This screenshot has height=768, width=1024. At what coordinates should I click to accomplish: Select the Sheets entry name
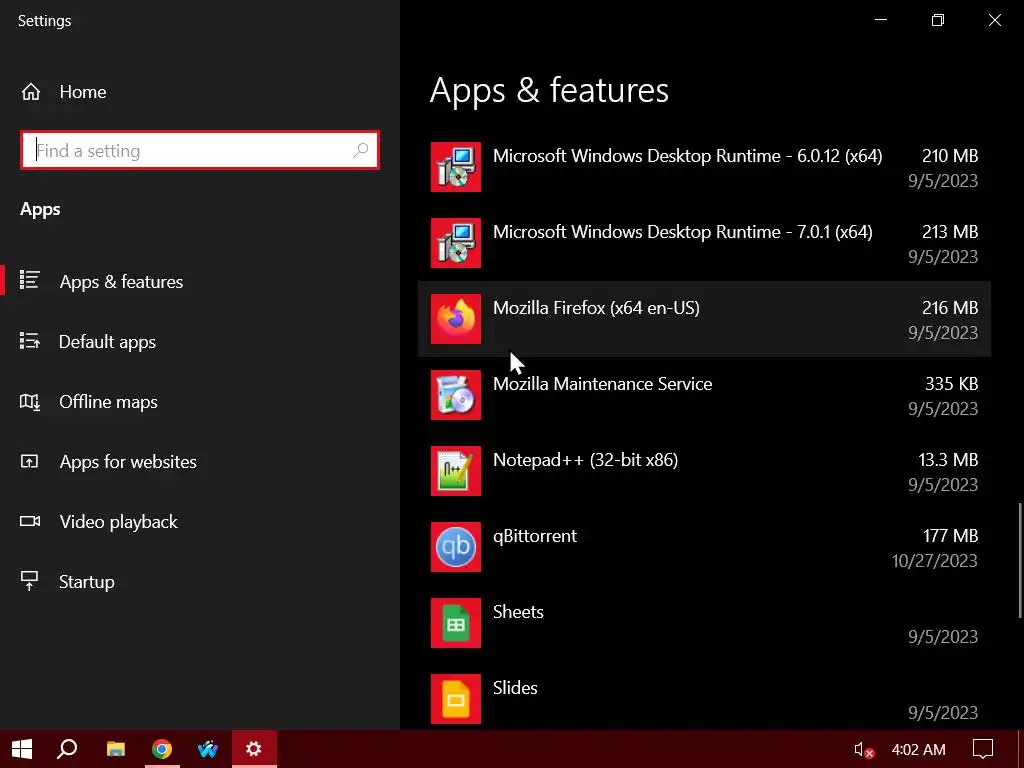pos(519,612)
